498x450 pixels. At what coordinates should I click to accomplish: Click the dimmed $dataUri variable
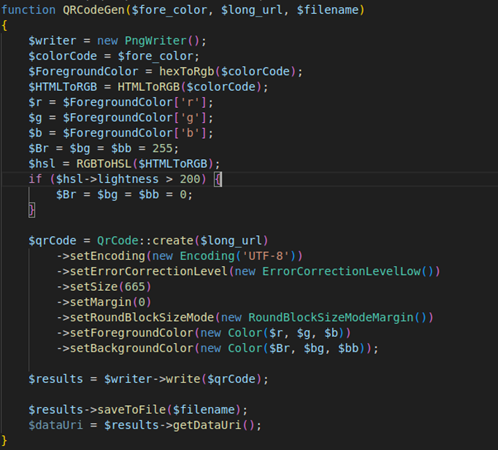coord(56,425)
